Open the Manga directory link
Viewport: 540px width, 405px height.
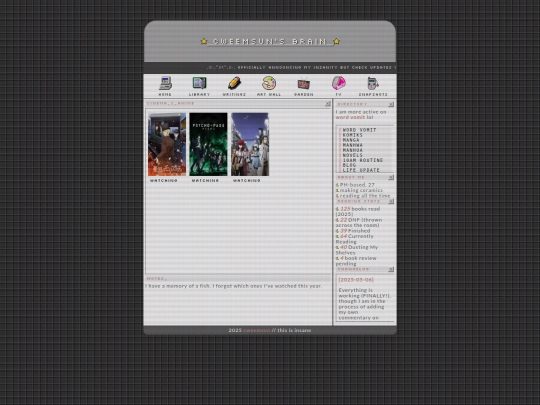[351, 140]
